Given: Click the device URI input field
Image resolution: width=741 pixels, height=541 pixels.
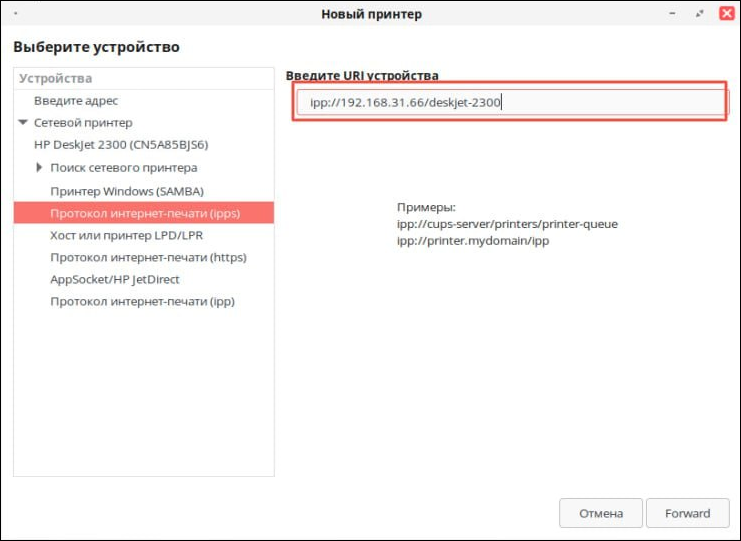Looking at the screenshot, I should (510, 103).
